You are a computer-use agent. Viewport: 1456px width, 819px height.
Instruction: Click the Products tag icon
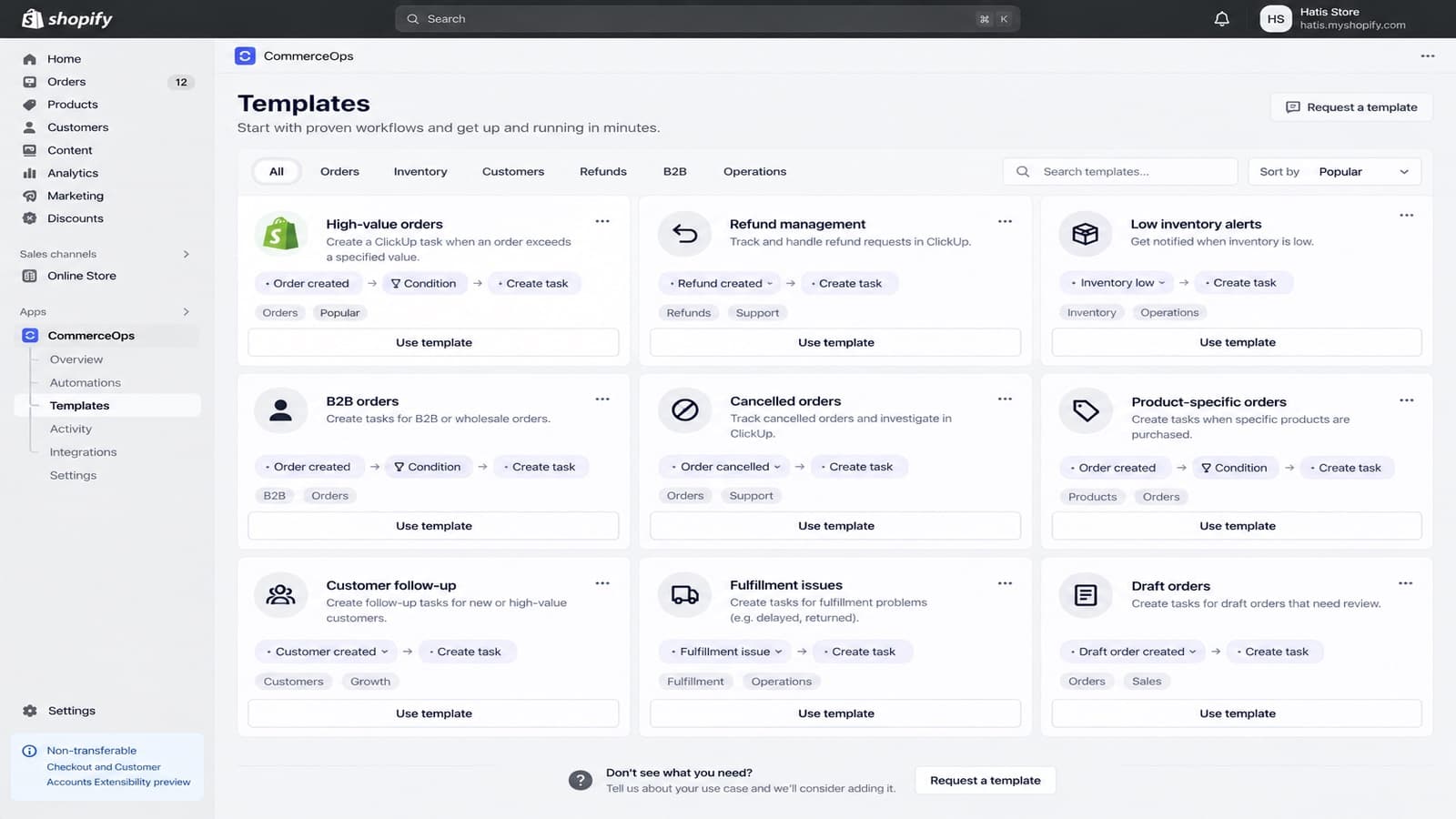[x=30, y=105]
